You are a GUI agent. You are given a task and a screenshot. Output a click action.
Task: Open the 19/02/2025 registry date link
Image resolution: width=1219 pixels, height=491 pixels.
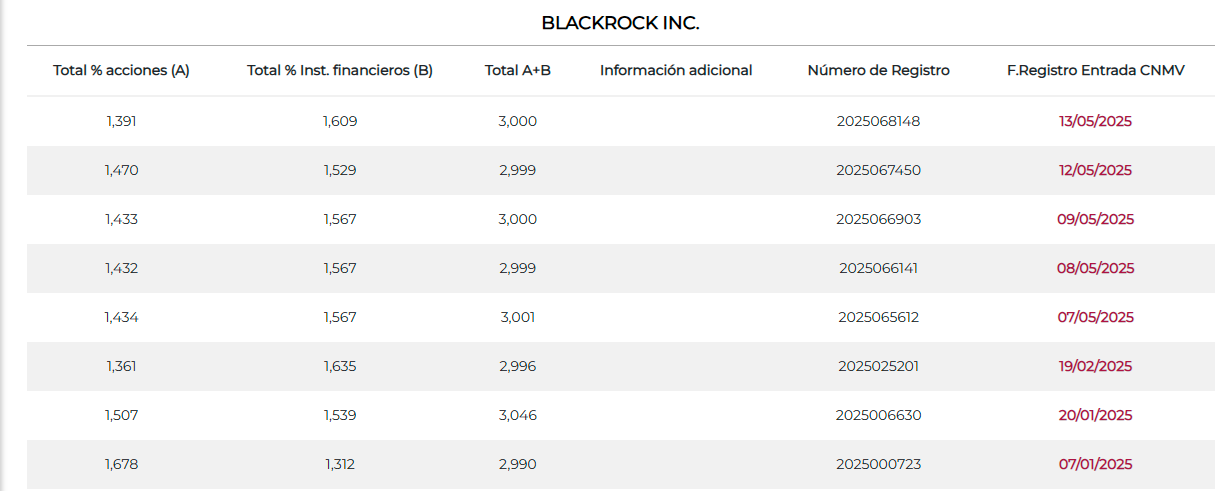click(x=1095, y=366)
